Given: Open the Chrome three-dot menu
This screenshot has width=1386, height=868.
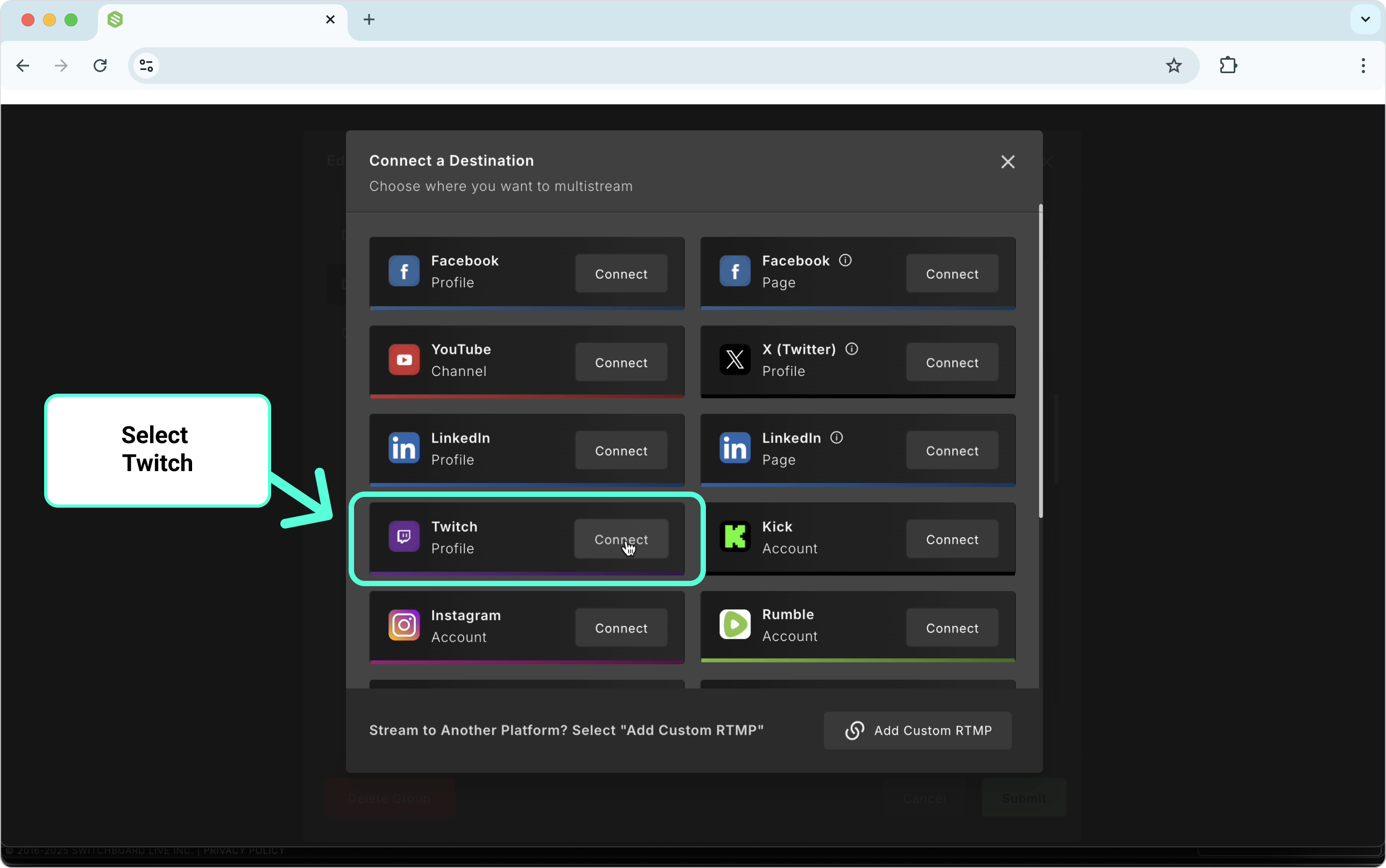Looking at the screenshot, I should pos(1362,66).
